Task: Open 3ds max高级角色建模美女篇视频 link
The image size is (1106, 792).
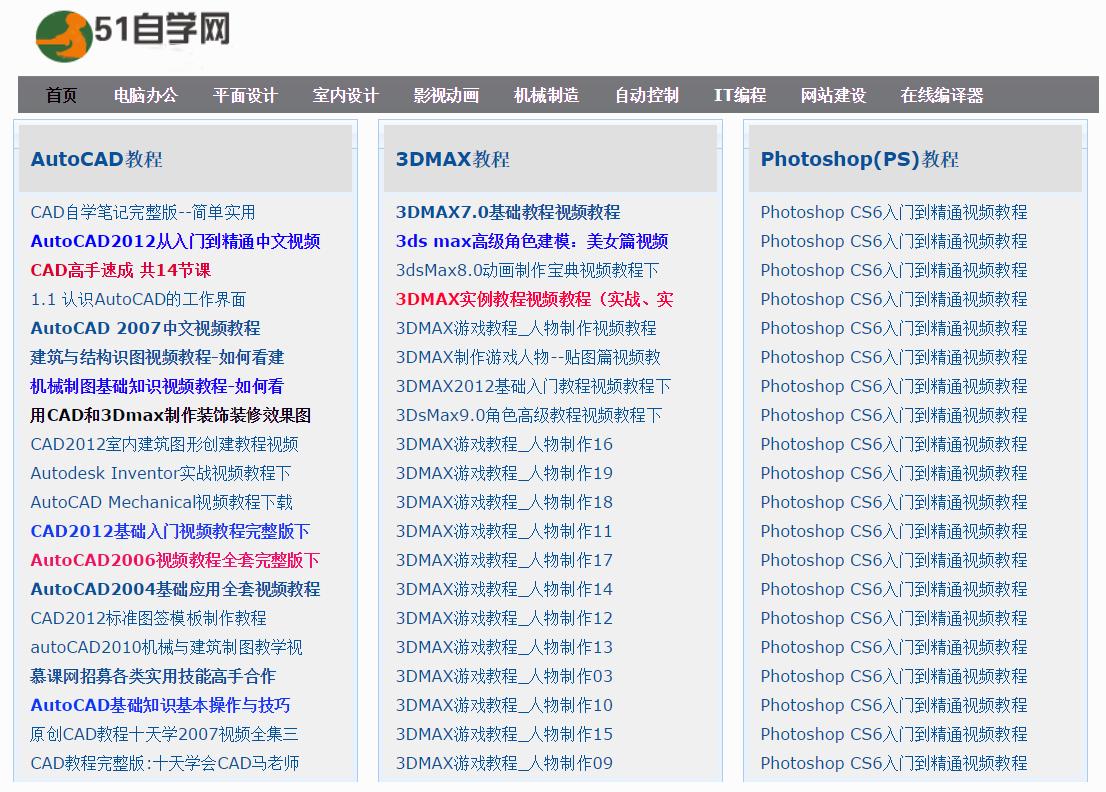Action: 530,241
